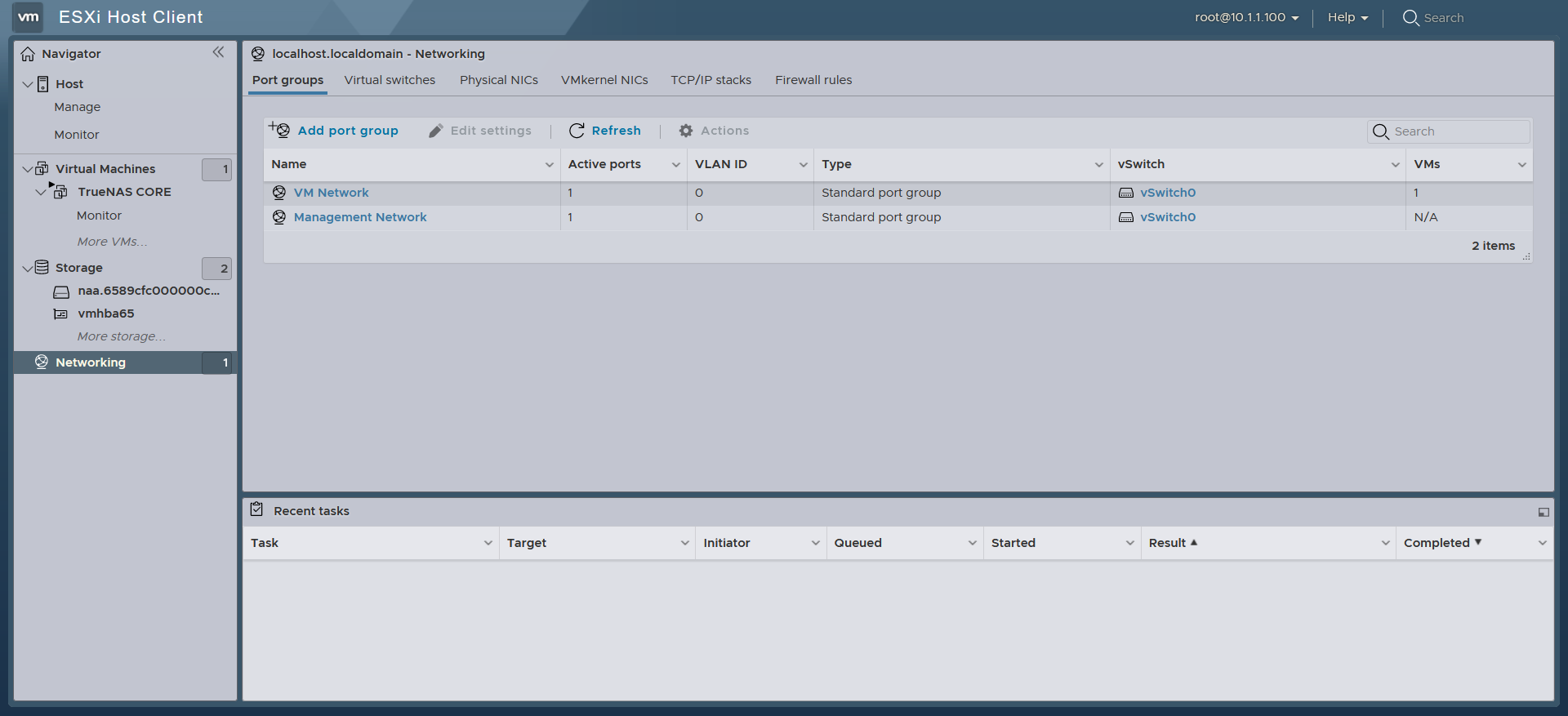Click the VM Network port group icon
Image resolution: width=1568 pixels, height=716 pixels.
[x=279, y=193]
